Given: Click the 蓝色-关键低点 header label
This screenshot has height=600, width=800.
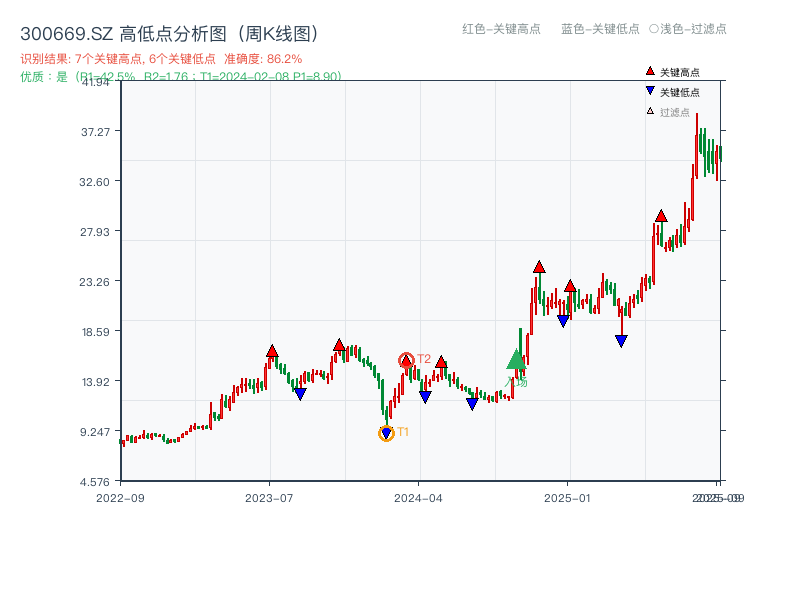Looking at the screenshot, I should [x=600, y=29].
